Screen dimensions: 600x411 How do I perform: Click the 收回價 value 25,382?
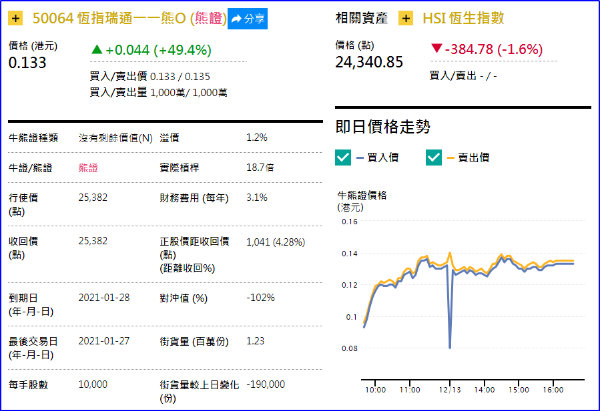point(93,241)
